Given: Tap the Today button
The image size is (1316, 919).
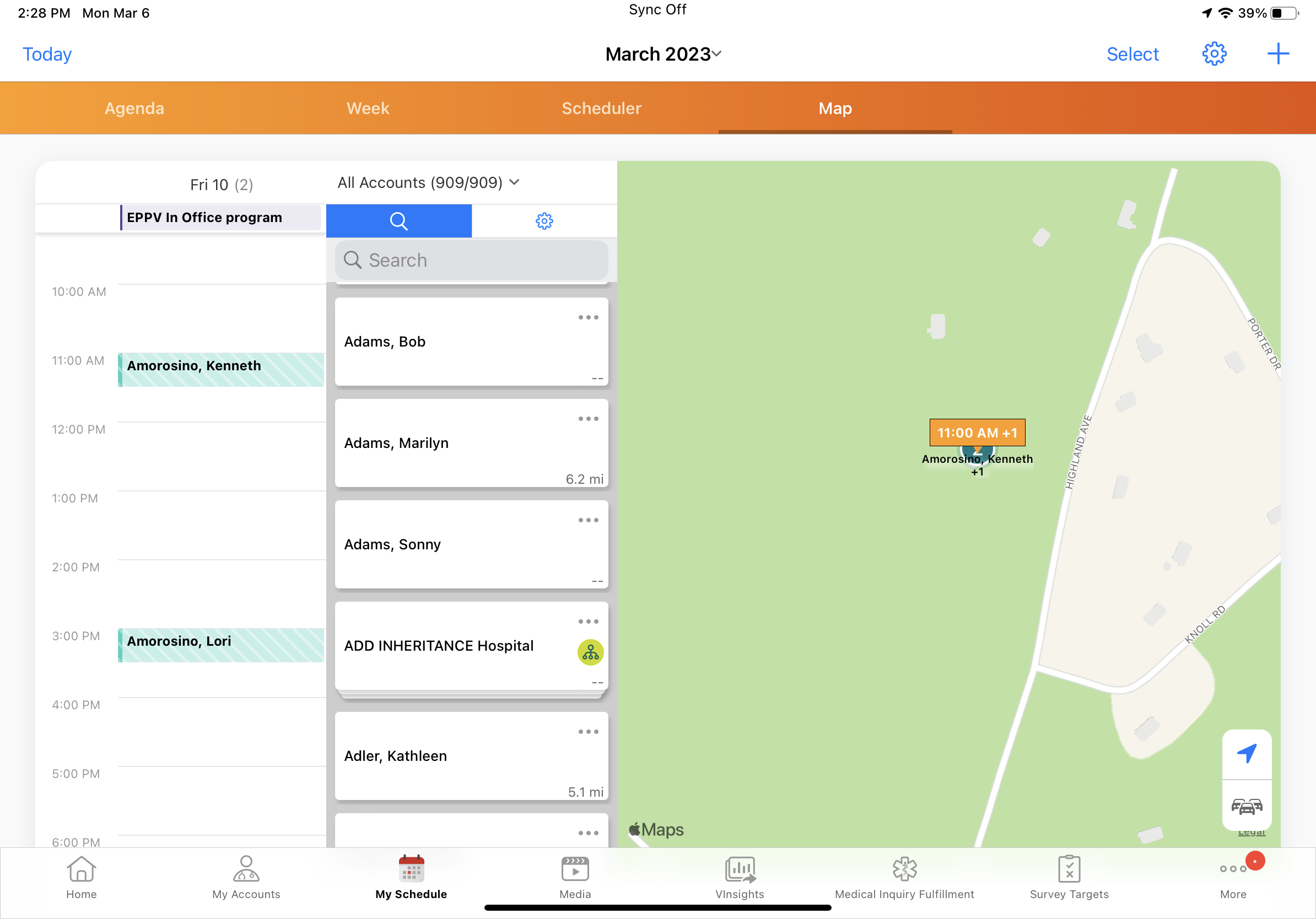Looking at the screenshot, I should point(47,54).
